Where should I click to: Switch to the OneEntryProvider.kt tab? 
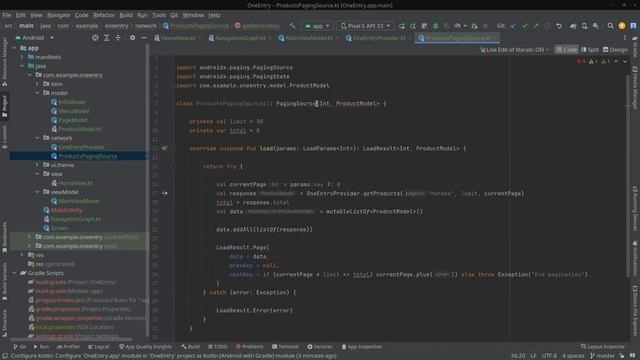coord(379,38)
